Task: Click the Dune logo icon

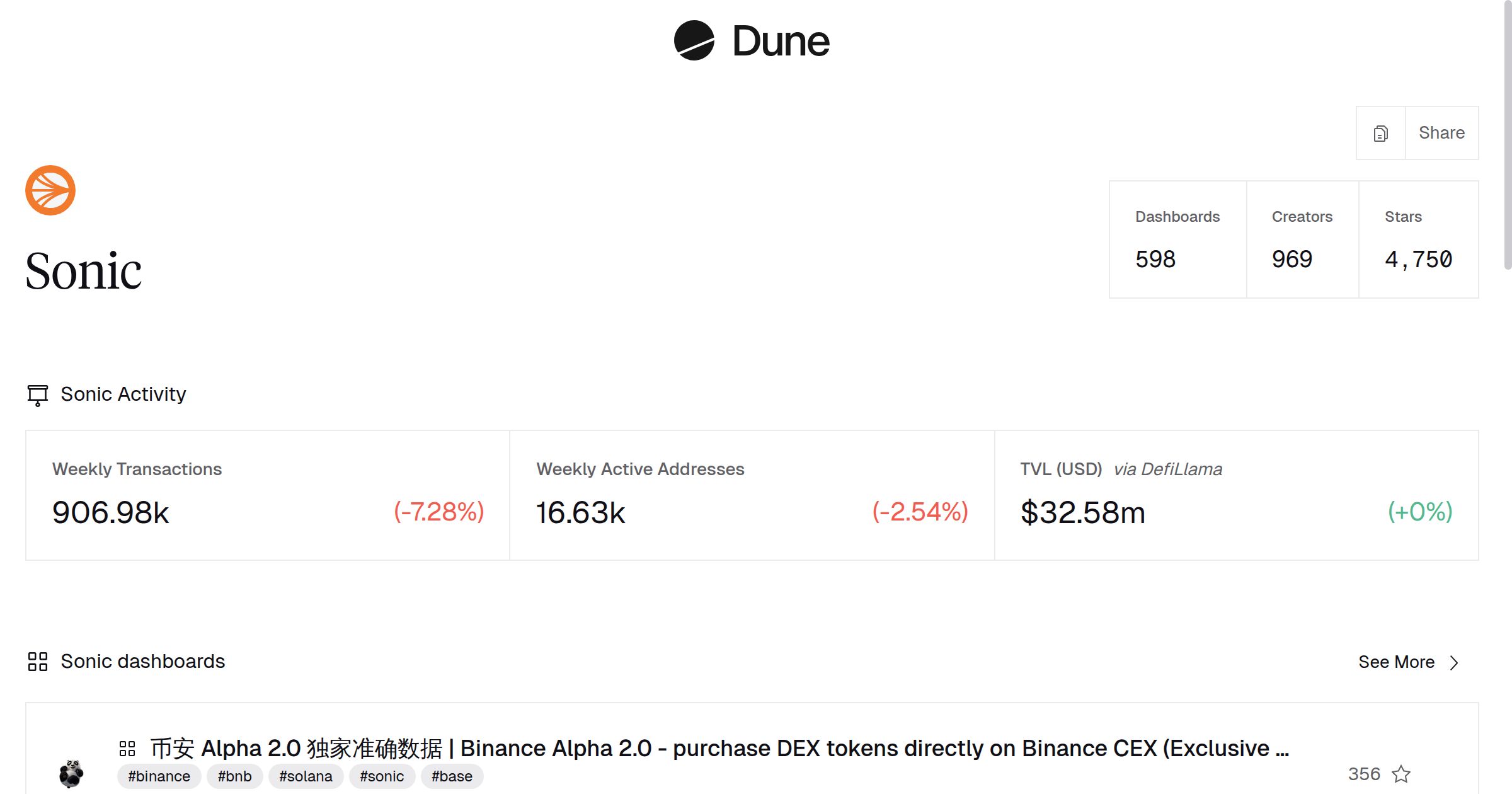Action: (694, 41)
